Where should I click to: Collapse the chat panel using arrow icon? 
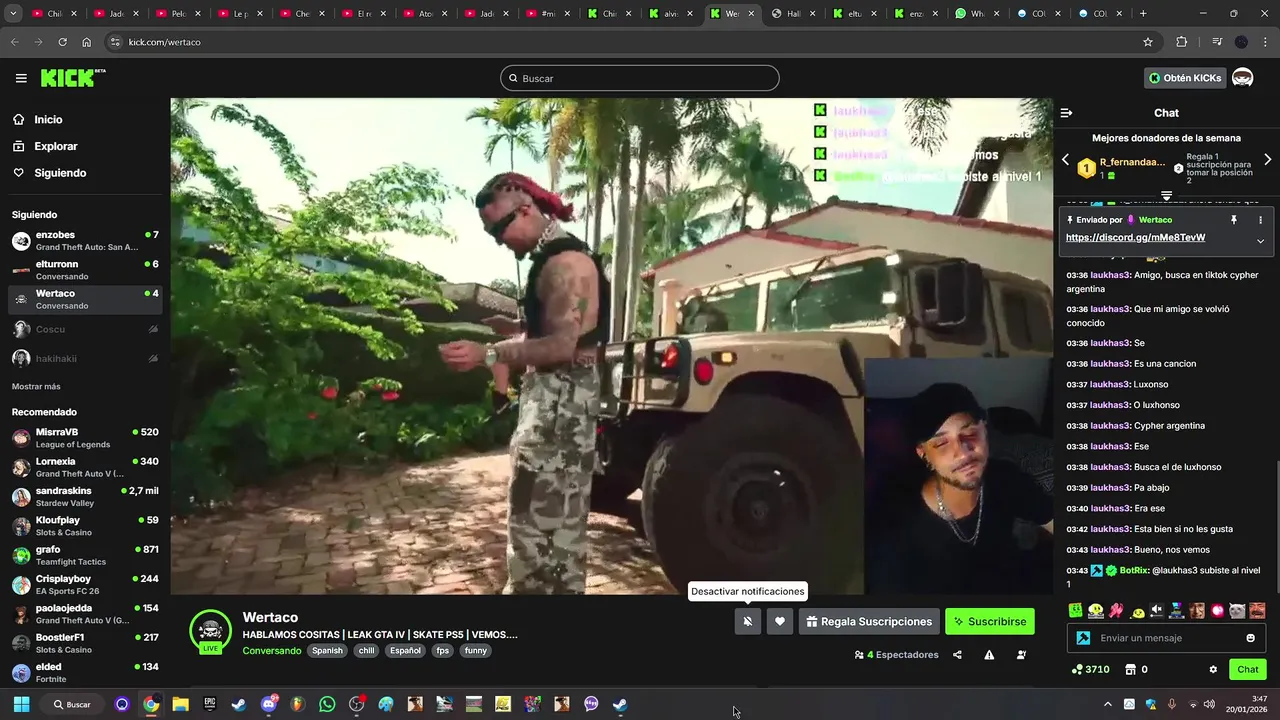click(x=1066, y=113)
